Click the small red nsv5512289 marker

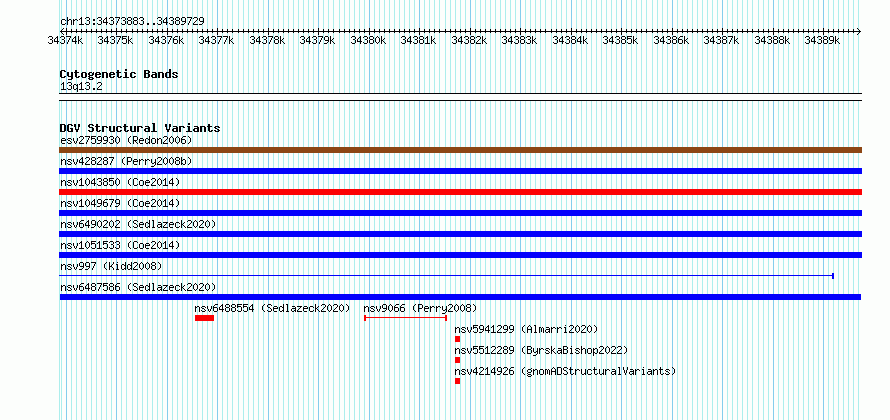[x=457, y=360]
